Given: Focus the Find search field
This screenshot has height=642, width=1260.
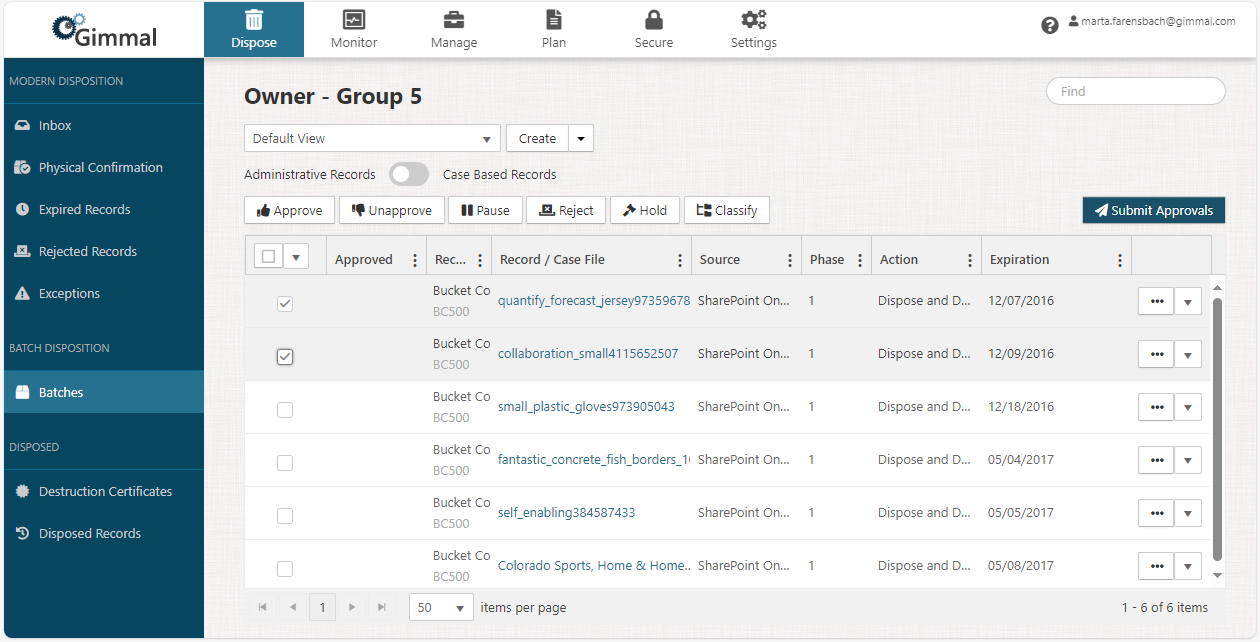Looking at the screenshot, I should coord(1135,91).
